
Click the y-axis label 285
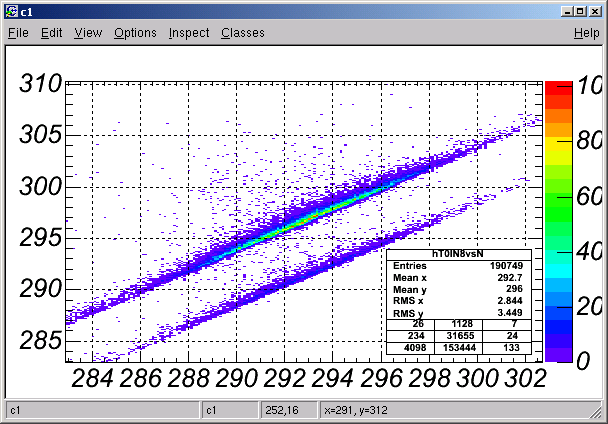pos(40,341)
